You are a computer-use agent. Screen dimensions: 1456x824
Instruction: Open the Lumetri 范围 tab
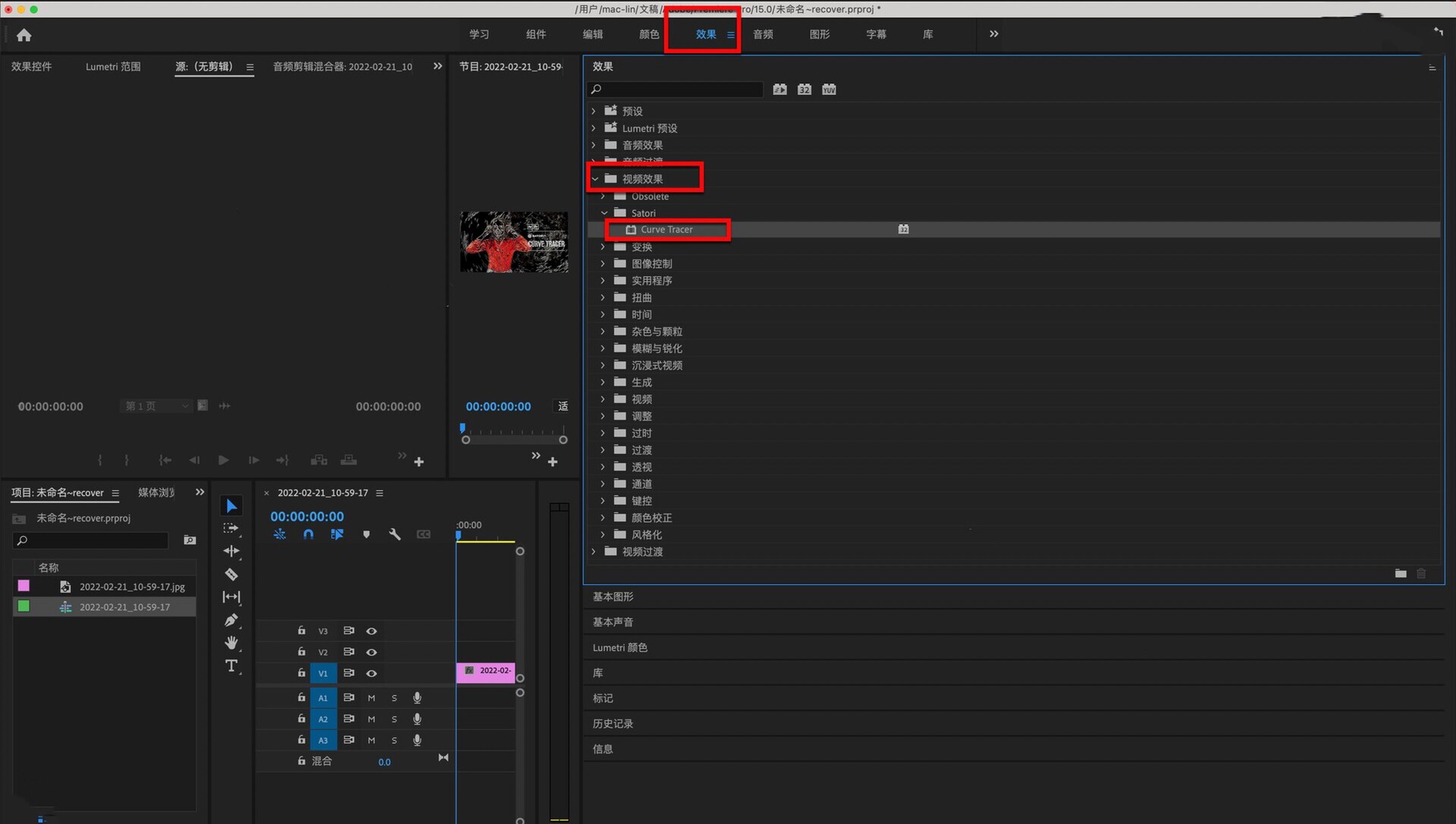point(113,67)
